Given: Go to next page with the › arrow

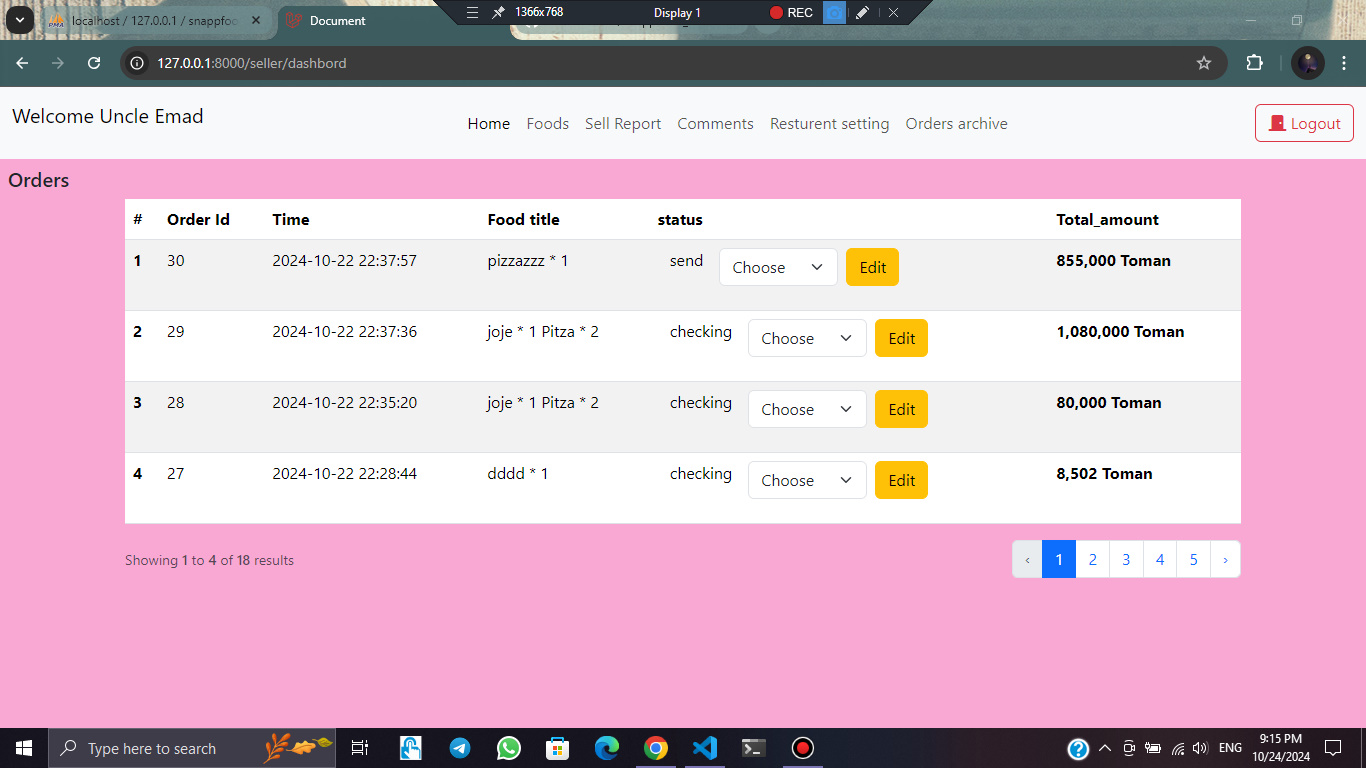Looking at the screenshot, I should [x=1225, y=559].
